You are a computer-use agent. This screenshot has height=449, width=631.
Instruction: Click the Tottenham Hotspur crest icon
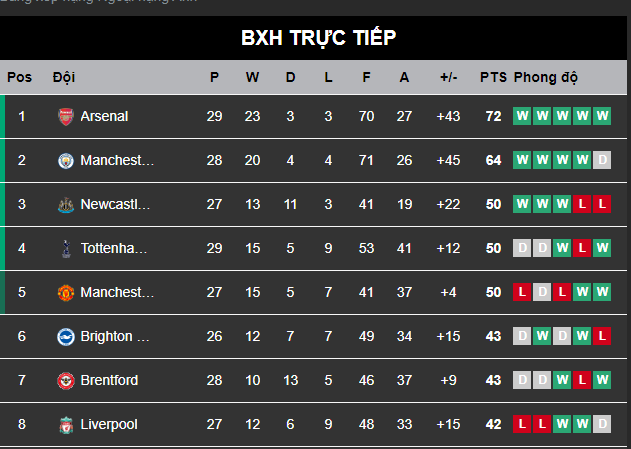66,249
